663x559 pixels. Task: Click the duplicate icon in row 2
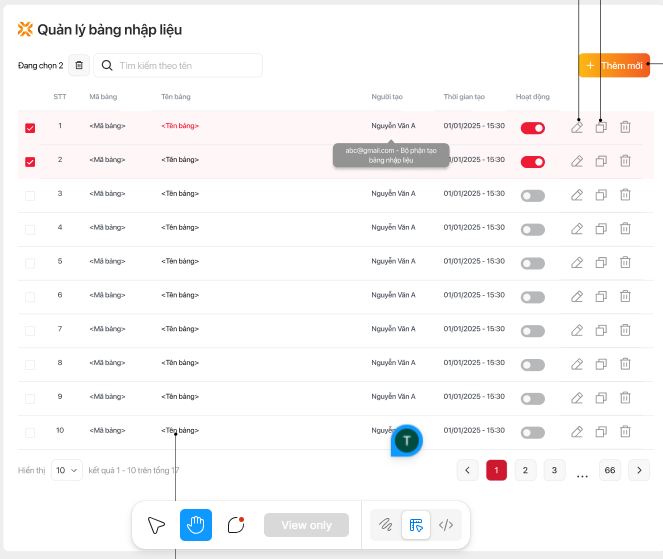601,161
